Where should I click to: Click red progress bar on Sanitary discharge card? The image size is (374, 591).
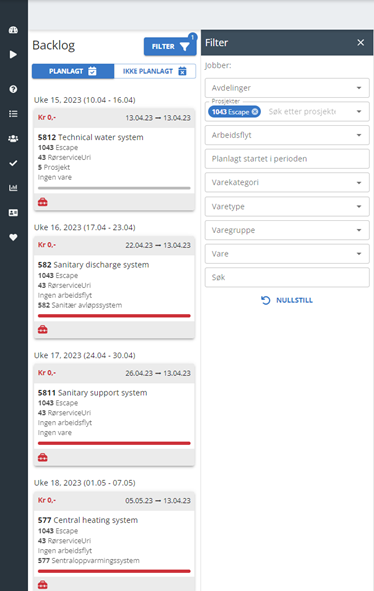point(114,315)
